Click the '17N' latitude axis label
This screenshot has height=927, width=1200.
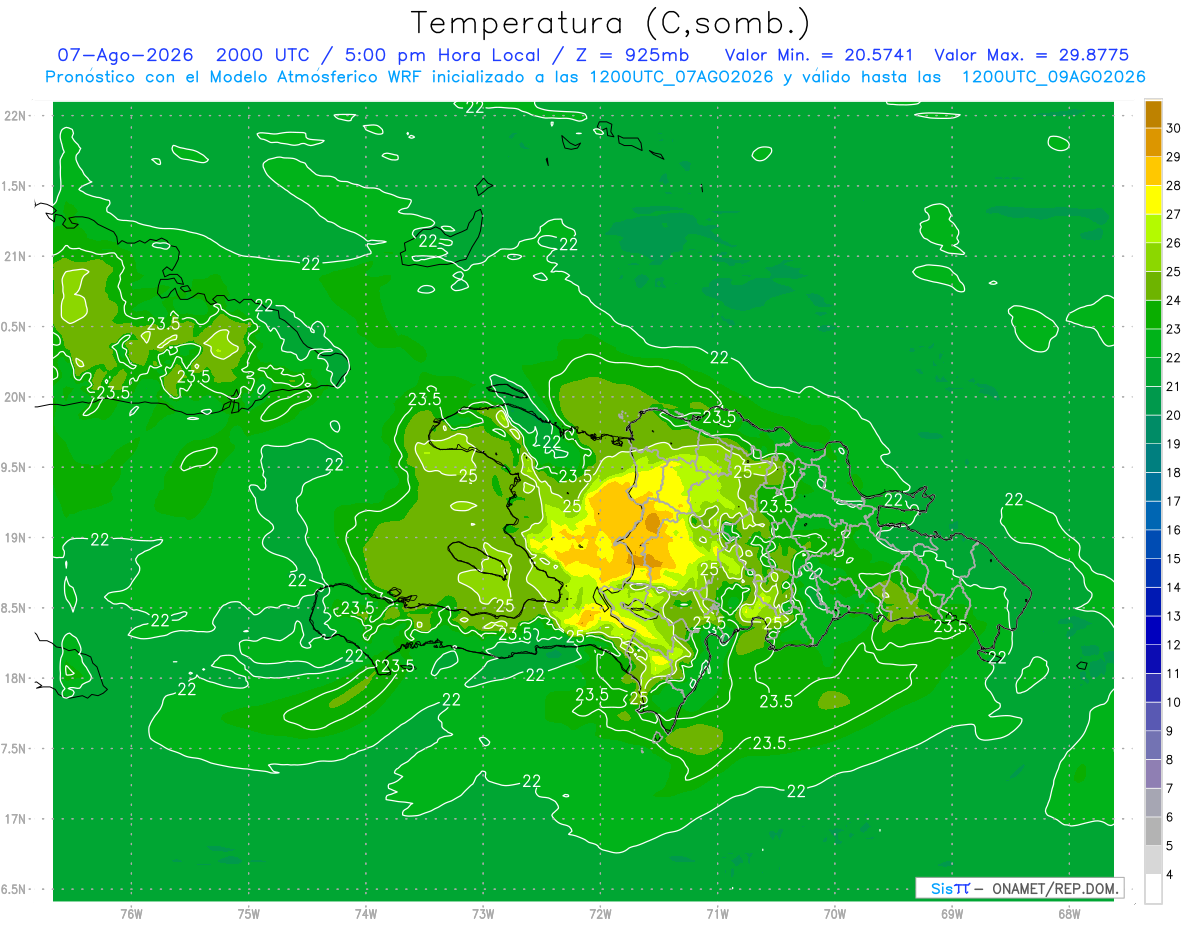(x=17, y=819)
